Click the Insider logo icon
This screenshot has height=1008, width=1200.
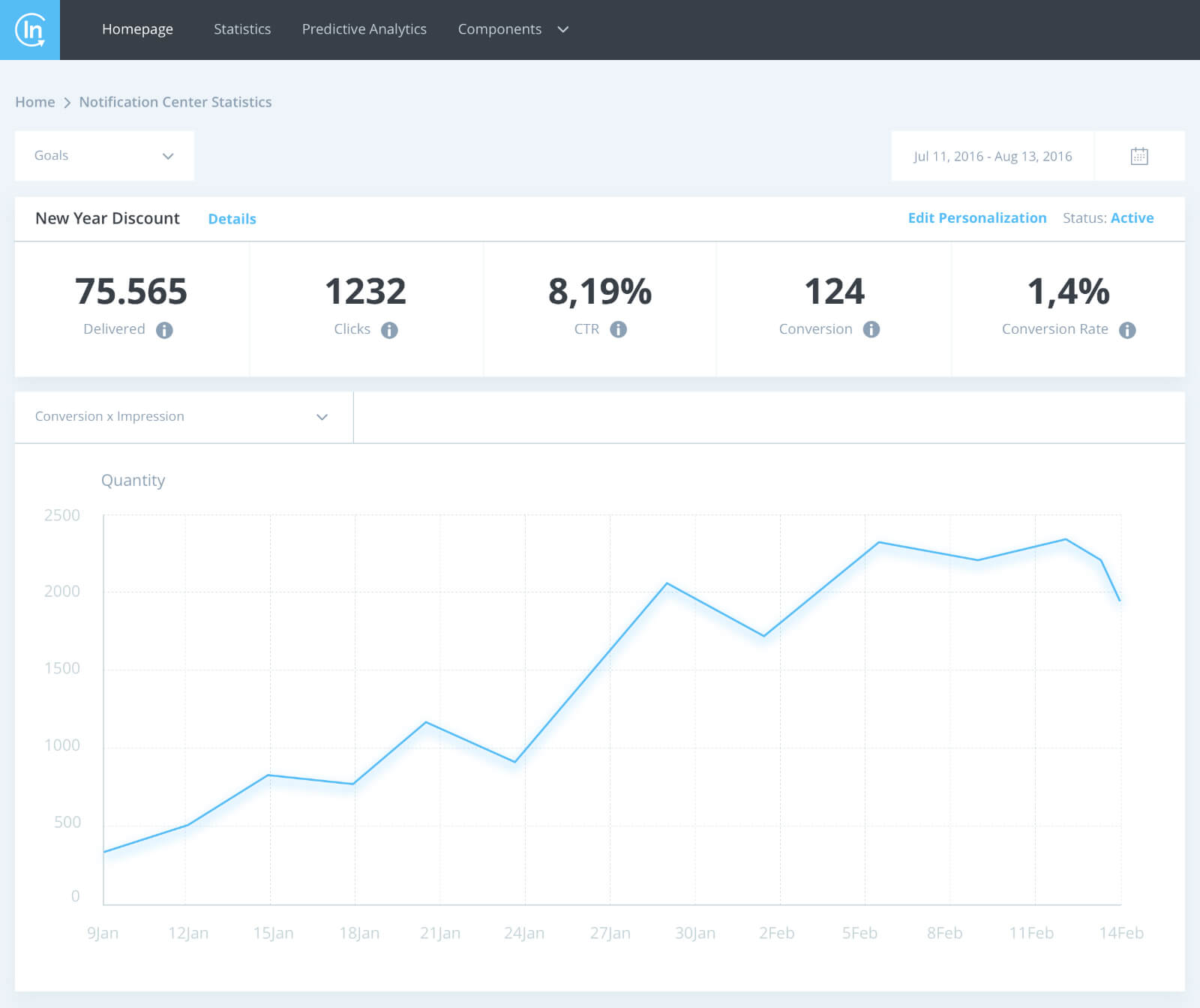30,30
